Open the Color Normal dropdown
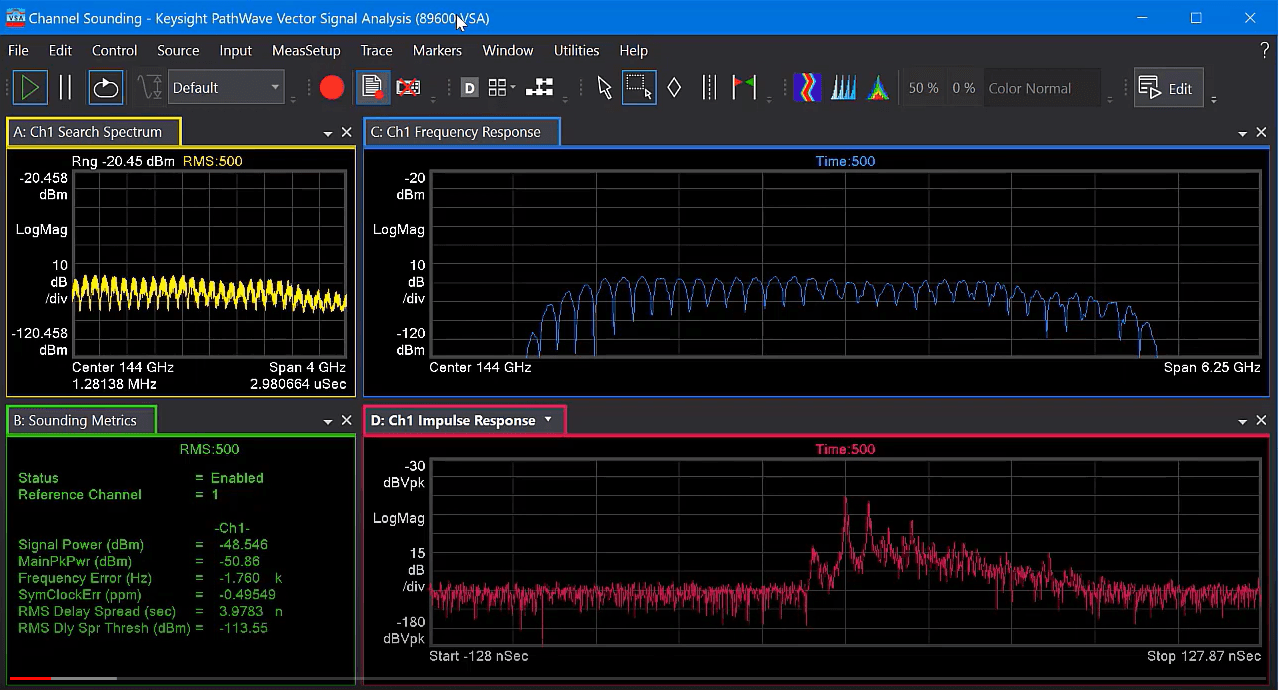 (x=1040, y=87)
